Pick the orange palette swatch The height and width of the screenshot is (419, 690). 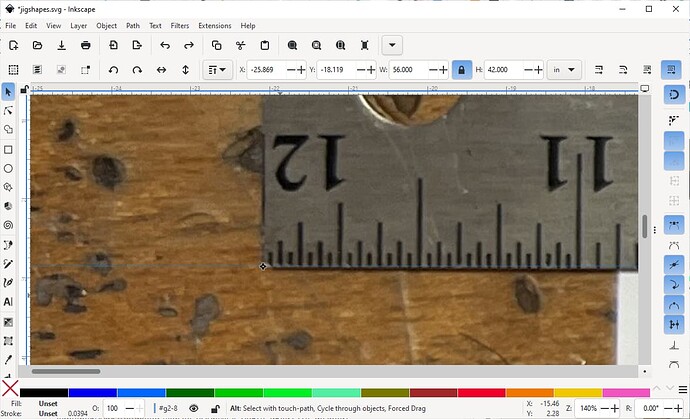tap(530, 393)
